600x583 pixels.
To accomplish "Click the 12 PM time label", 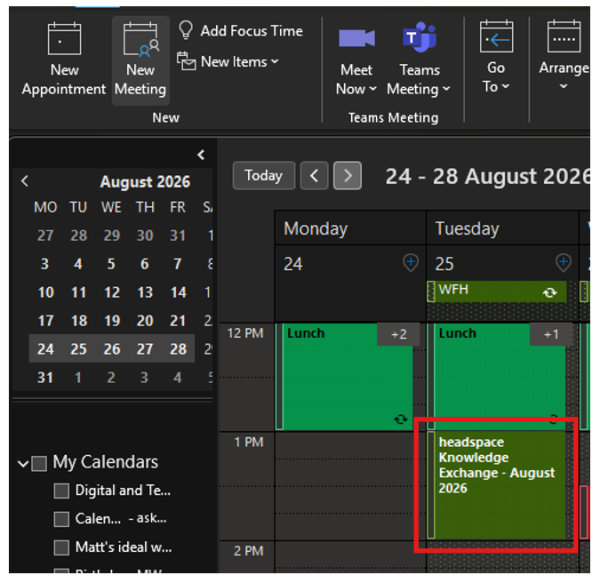I will coord(245,333).
